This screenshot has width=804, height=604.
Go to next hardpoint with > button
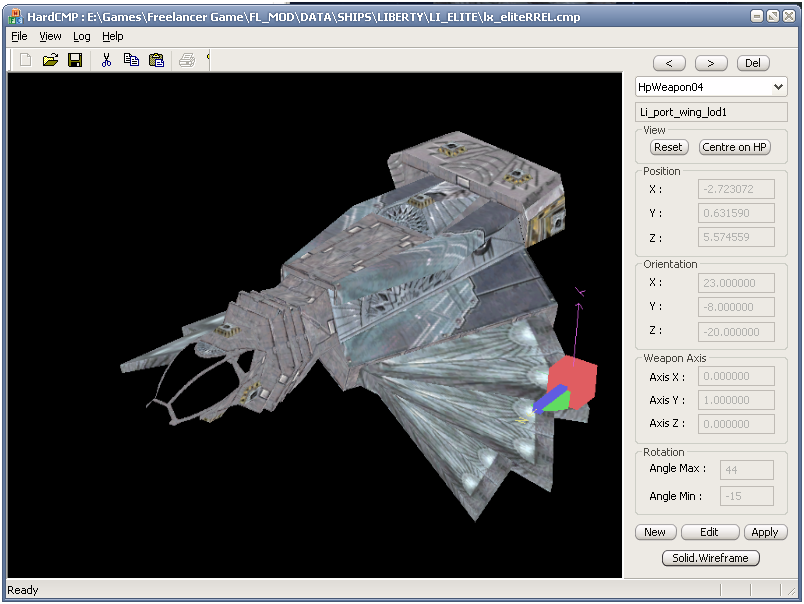click(711, 63)
